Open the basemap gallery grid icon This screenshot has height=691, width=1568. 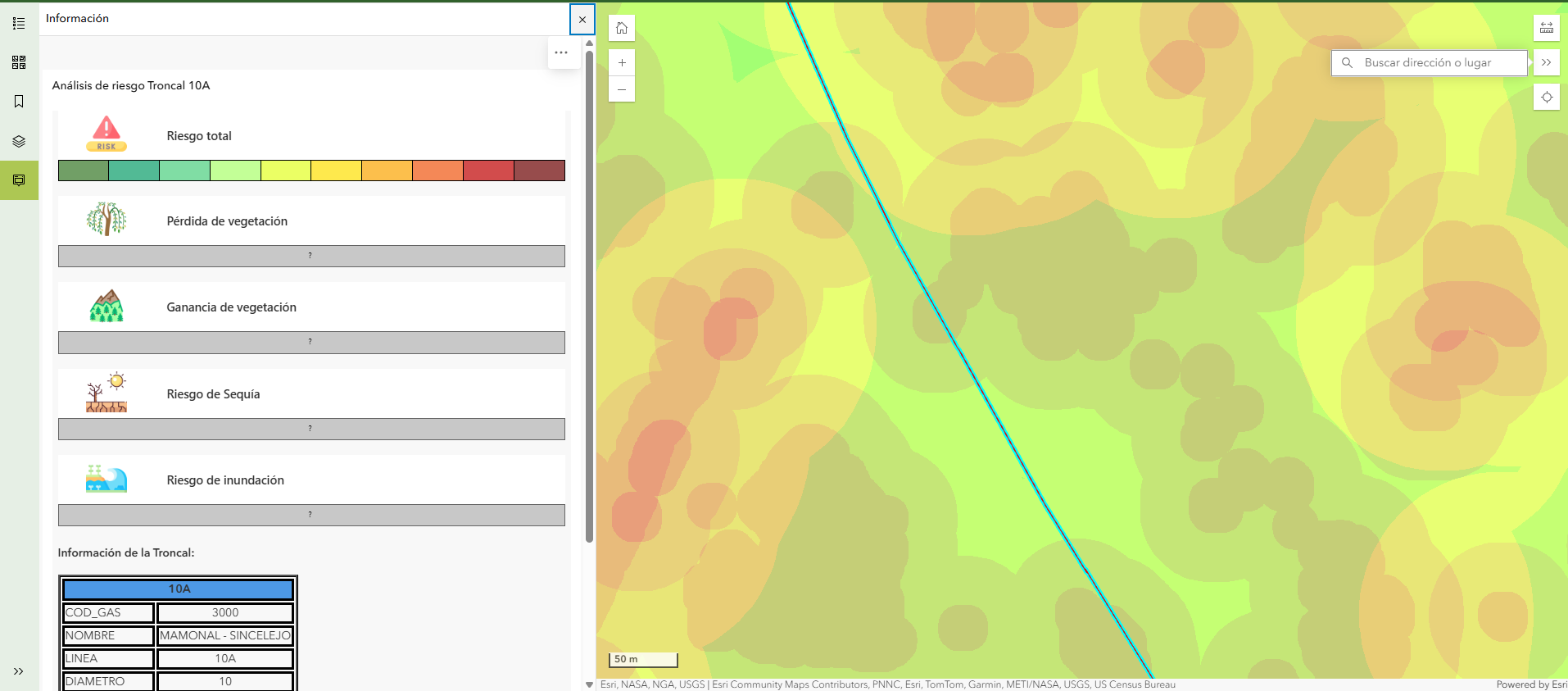tap(19, 62)
